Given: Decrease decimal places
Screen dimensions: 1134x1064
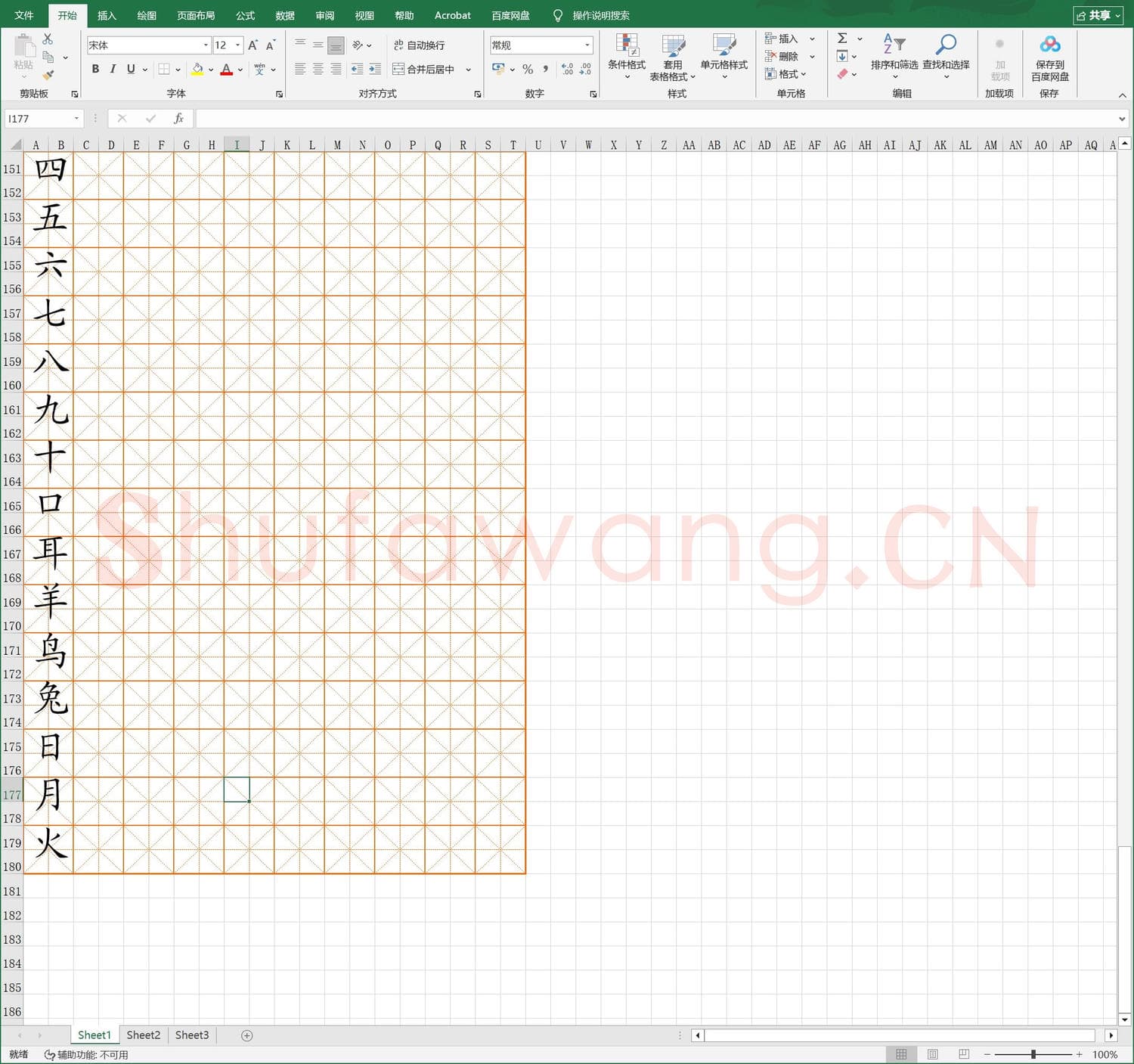Looking at the screenshot, I should pos(586,69).
